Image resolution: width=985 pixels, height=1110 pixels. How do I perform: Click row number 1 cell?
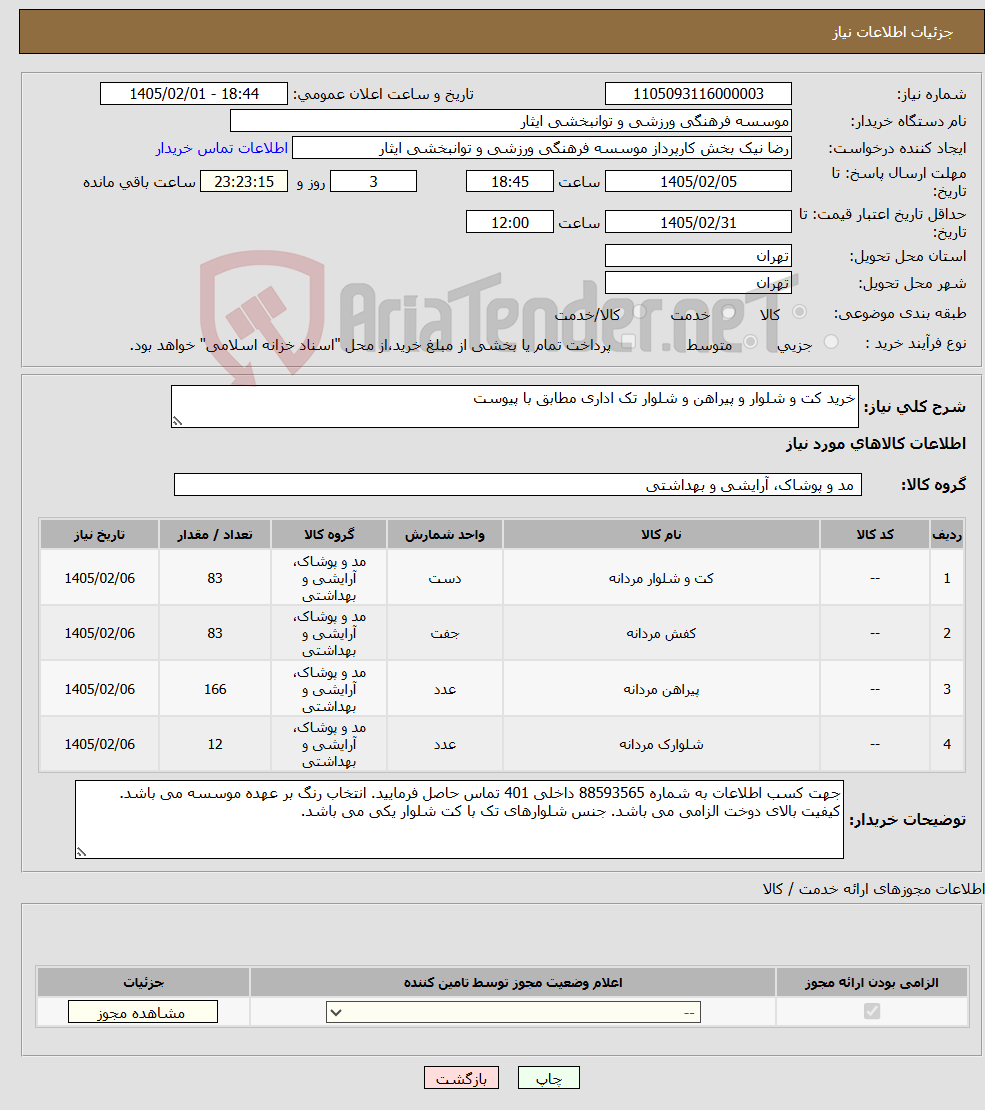(947, 578)
